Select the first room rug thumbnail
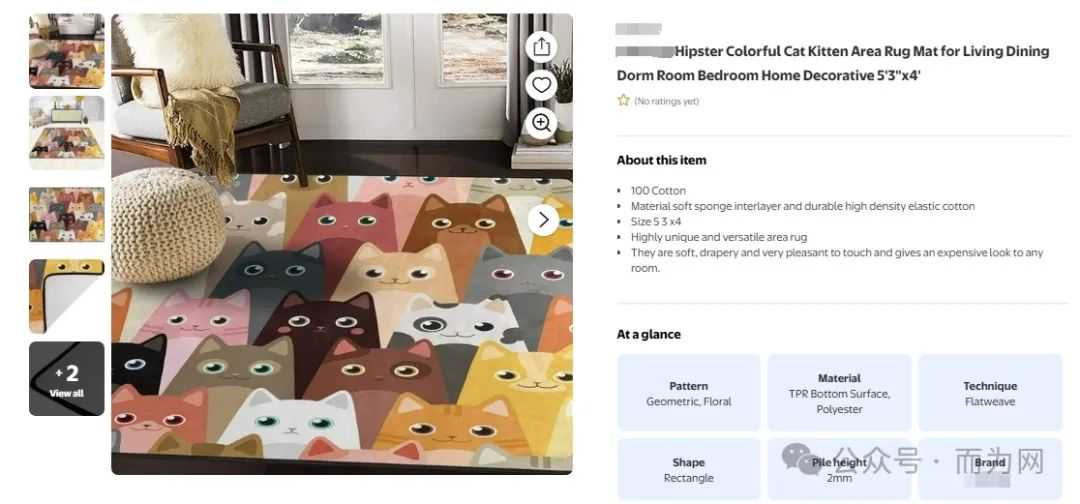 67,51
